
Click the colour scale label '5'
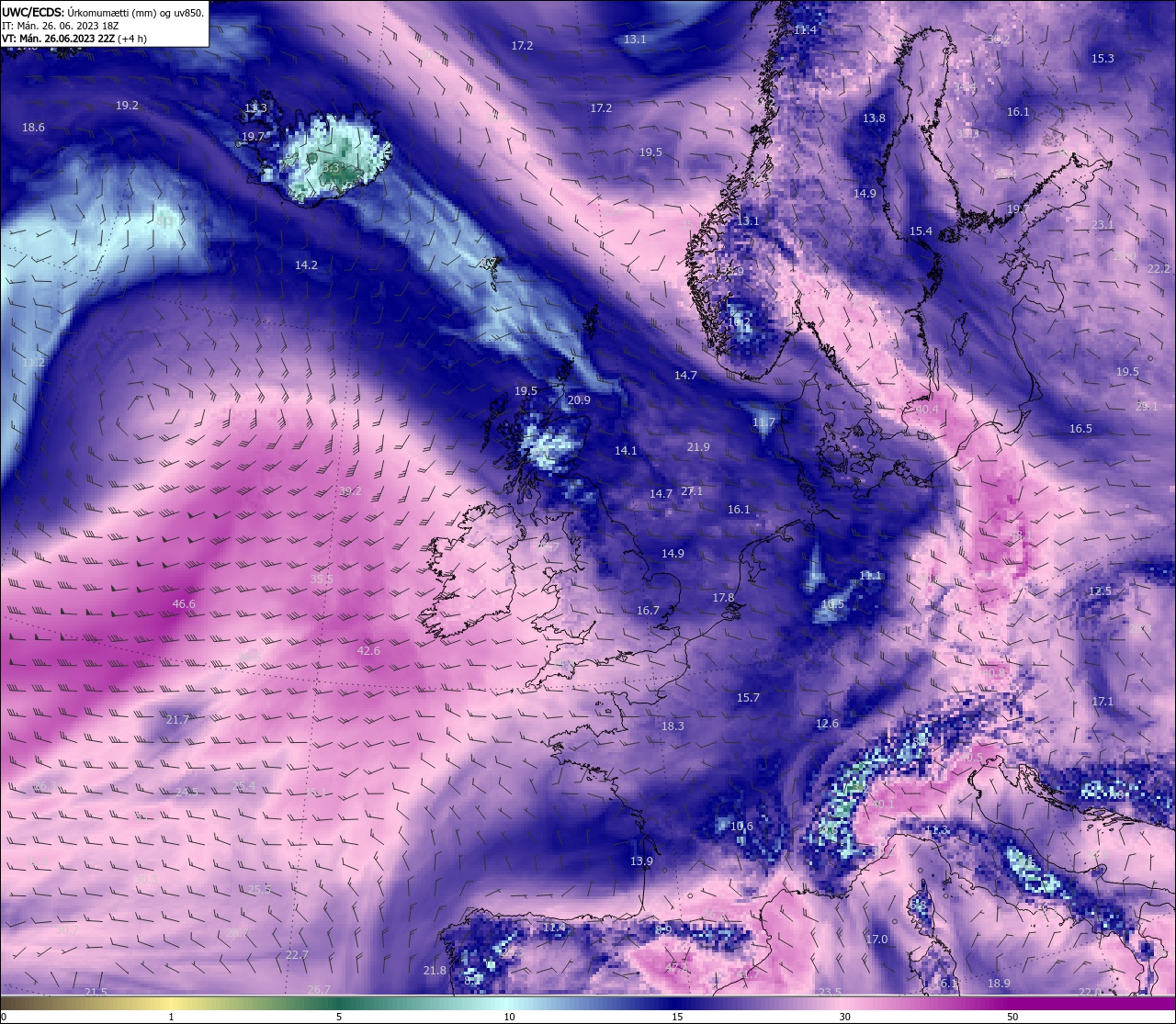tap(339, 1017)
